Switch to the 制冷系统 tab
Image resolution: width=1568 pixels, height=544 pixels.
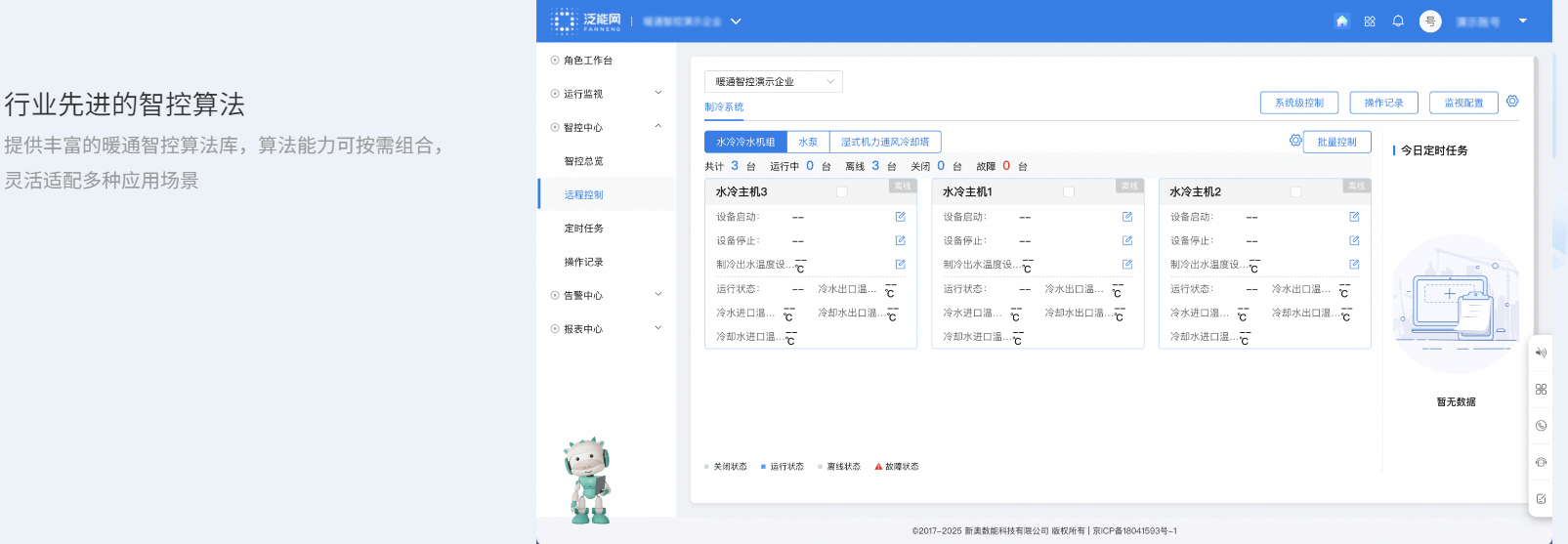click(724, 107)
